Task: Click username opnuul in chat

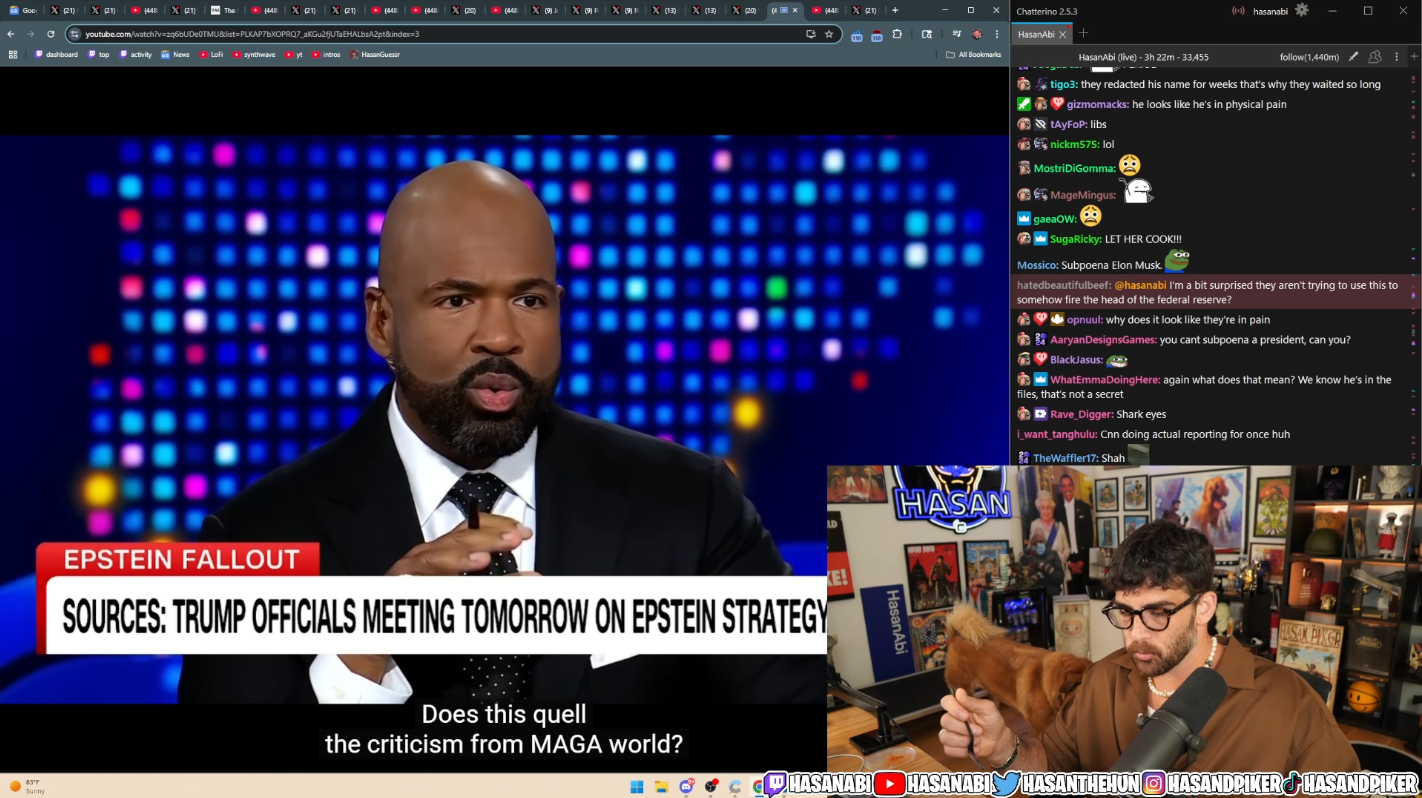Action: click(x=1084, y=319)
